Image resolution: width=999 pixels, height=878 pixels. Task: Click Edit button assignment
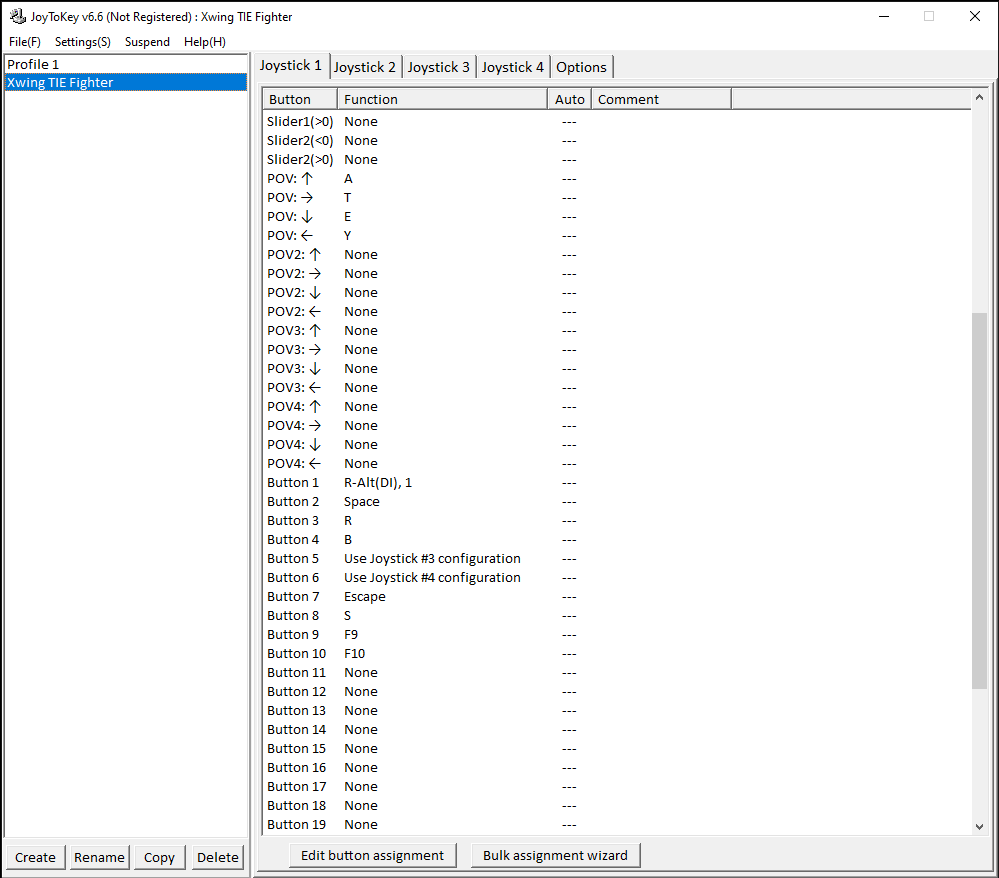pyautogui.click(x=373, y=855)
